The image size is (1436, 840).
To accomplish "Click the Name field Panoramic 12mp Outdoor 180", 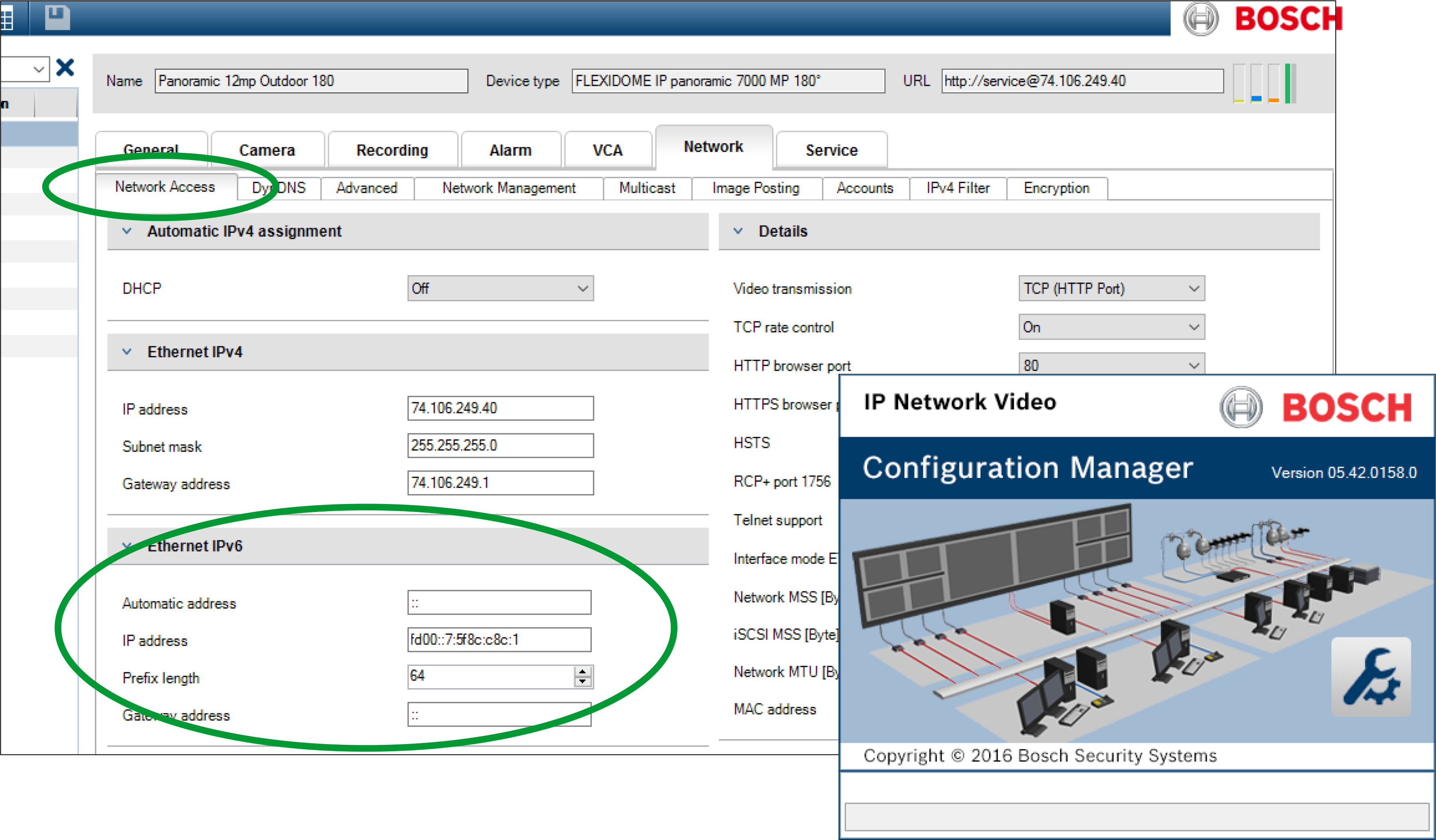I will pyautogui.click(x=311, y=81).
